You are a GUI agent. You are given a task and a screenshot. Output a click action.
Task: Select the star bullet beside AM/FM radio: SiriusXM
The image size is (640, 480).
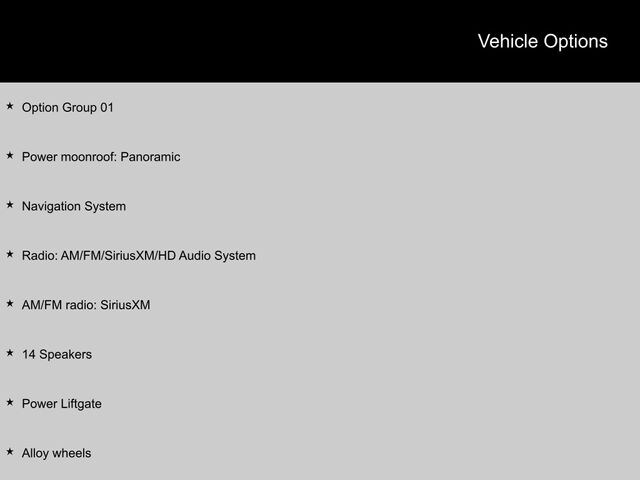(x=9, y=304)
